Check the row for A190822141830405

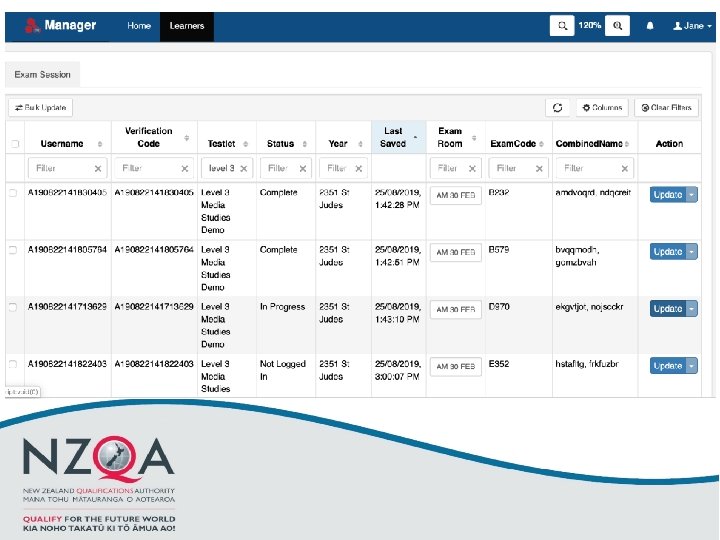(13, 193)
